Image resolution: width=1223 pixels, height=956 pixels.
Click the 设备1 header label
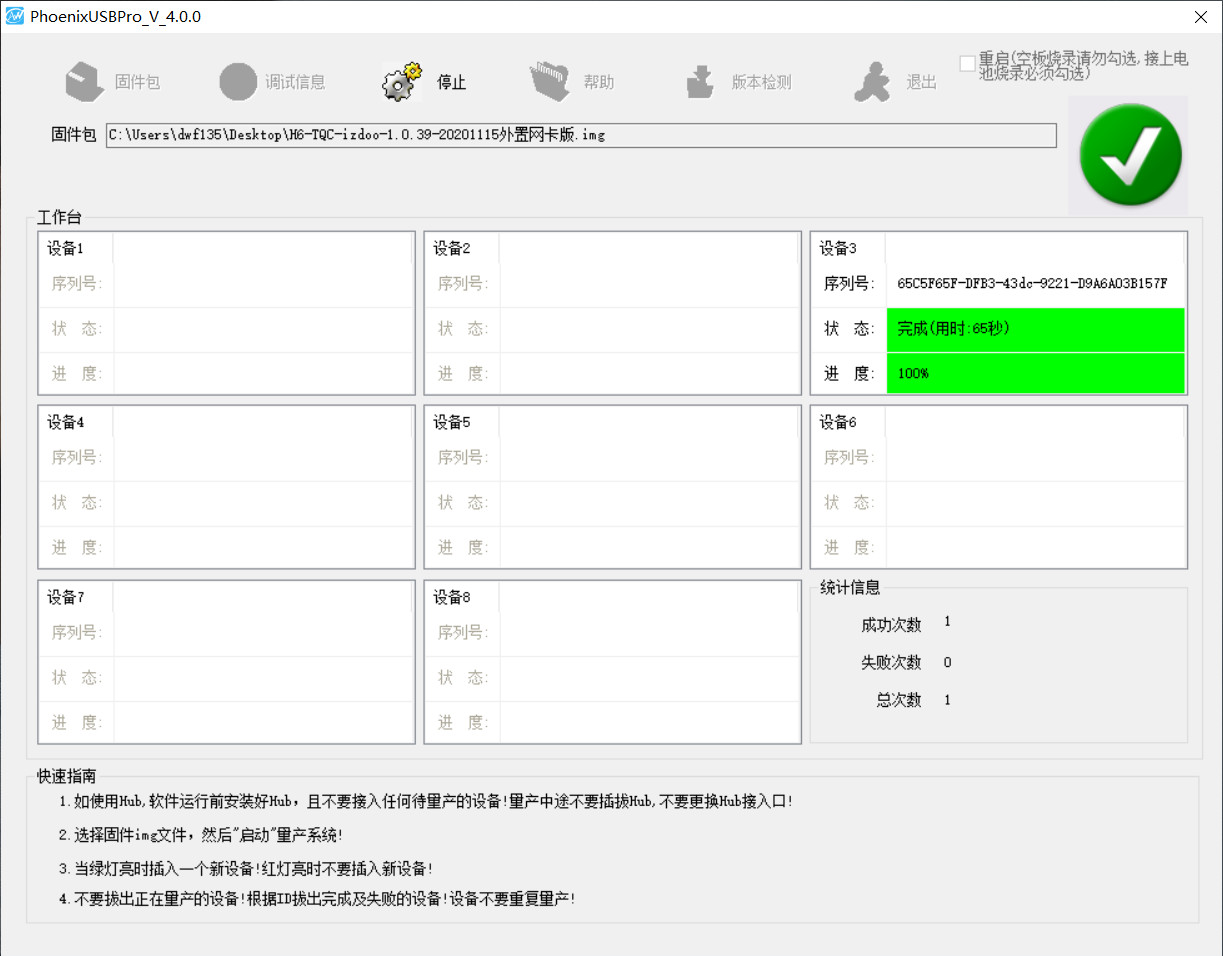(66, 248)
